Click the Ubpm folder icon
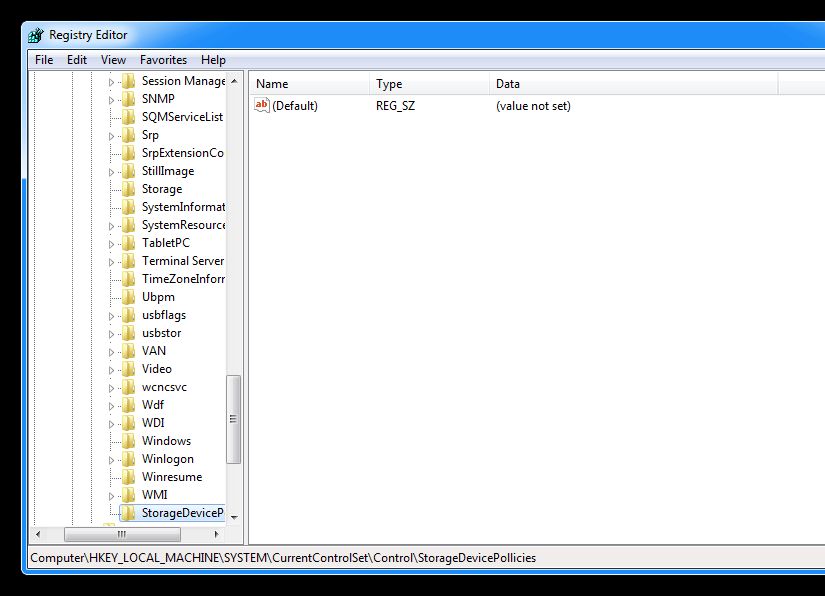Viewport: 825px width, 596px height. (128, 297)
